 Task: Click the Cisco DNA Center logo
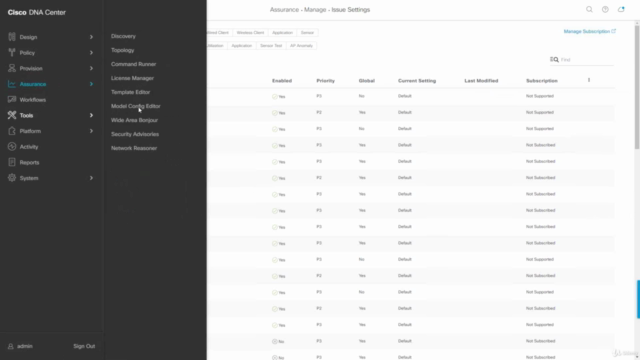(x=36, y=13)
